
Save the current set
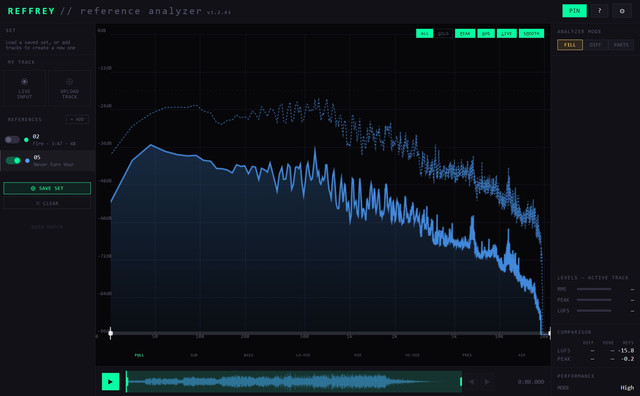pos(47,188)
